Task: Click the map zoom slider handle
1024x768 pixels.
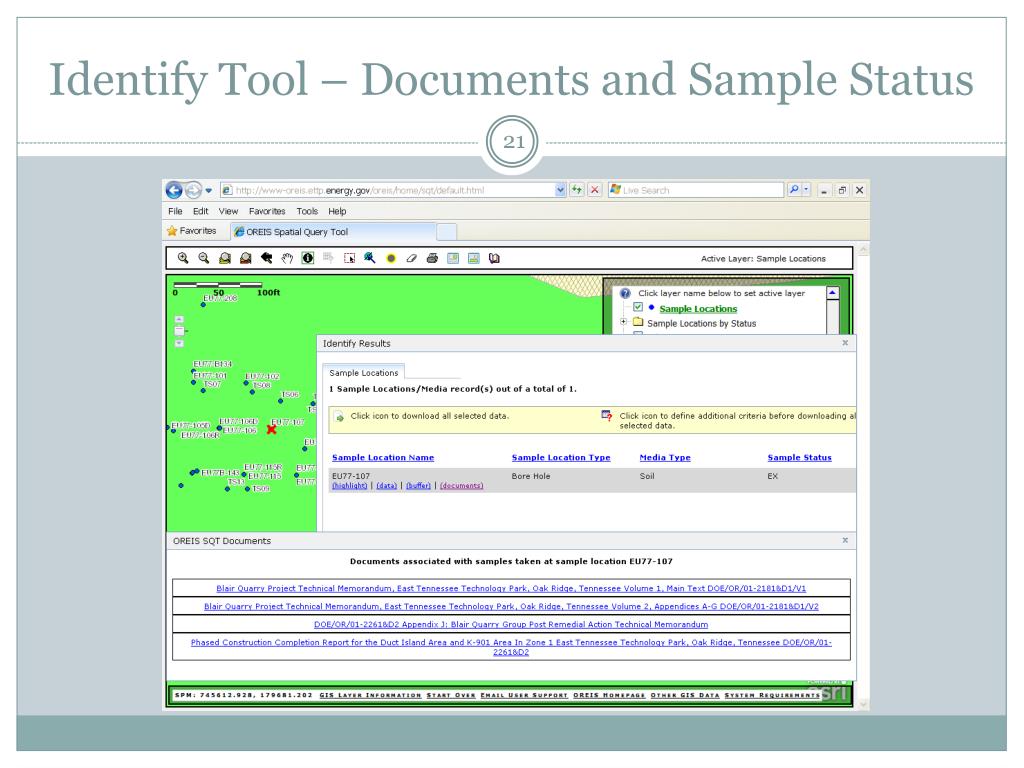Action: (x=180, y=331)
